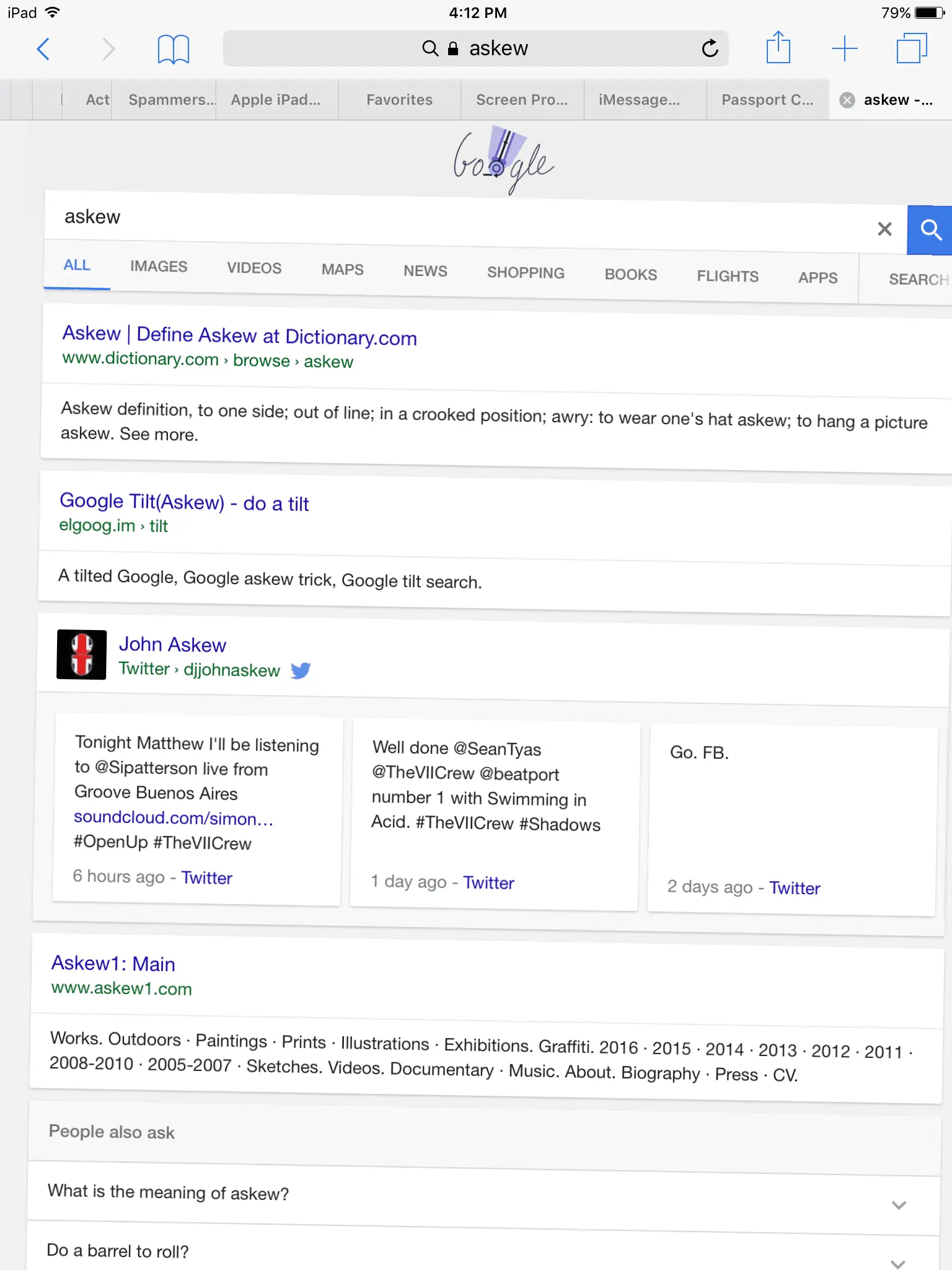
Task: Open the Safari bookmarks book icon
Action: tap(173, 48)
